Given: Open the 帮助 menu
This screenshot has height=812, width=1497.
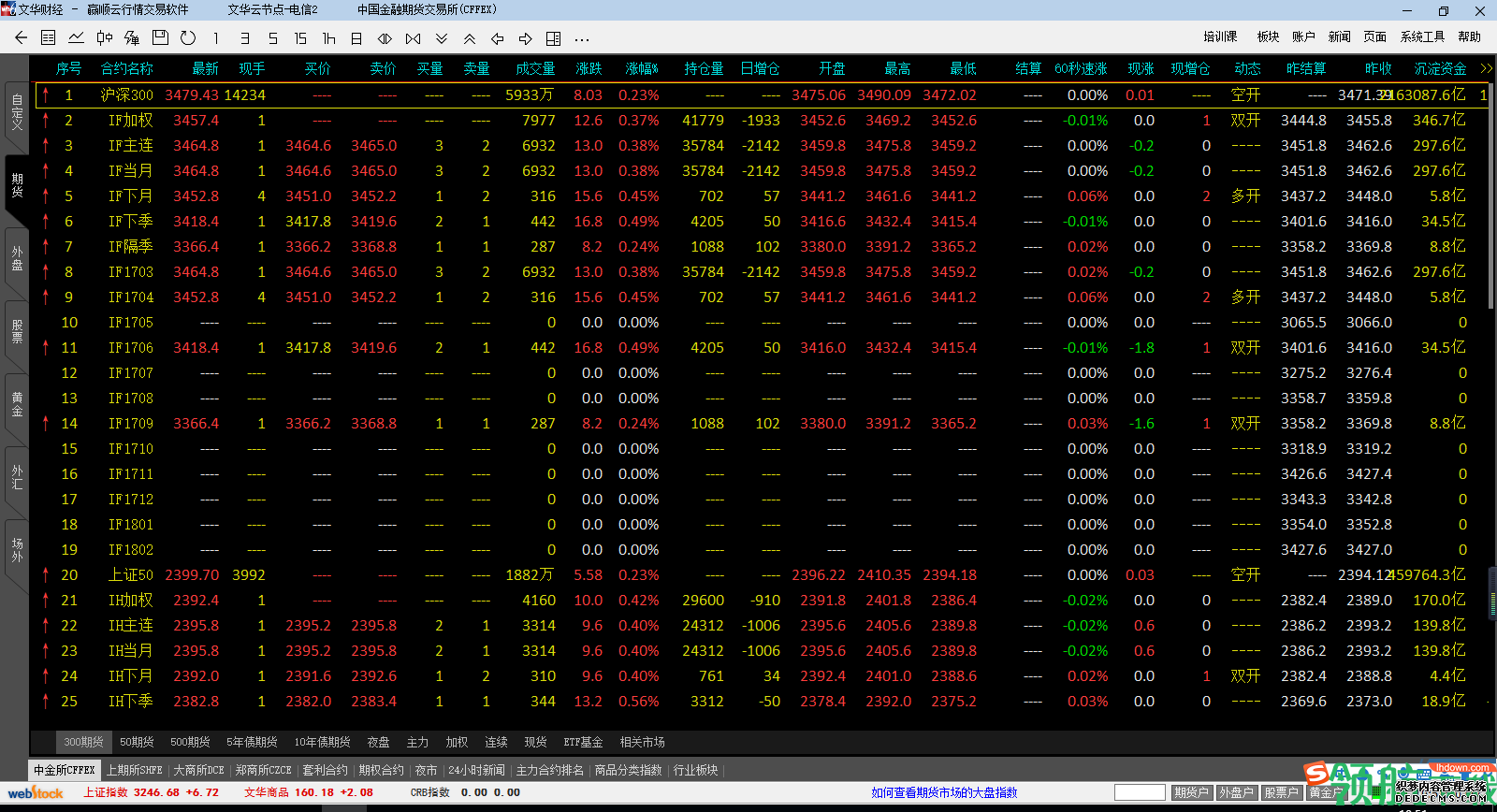Looking at the screenshot, I should pyautogui.click(x=1469, y=36).
